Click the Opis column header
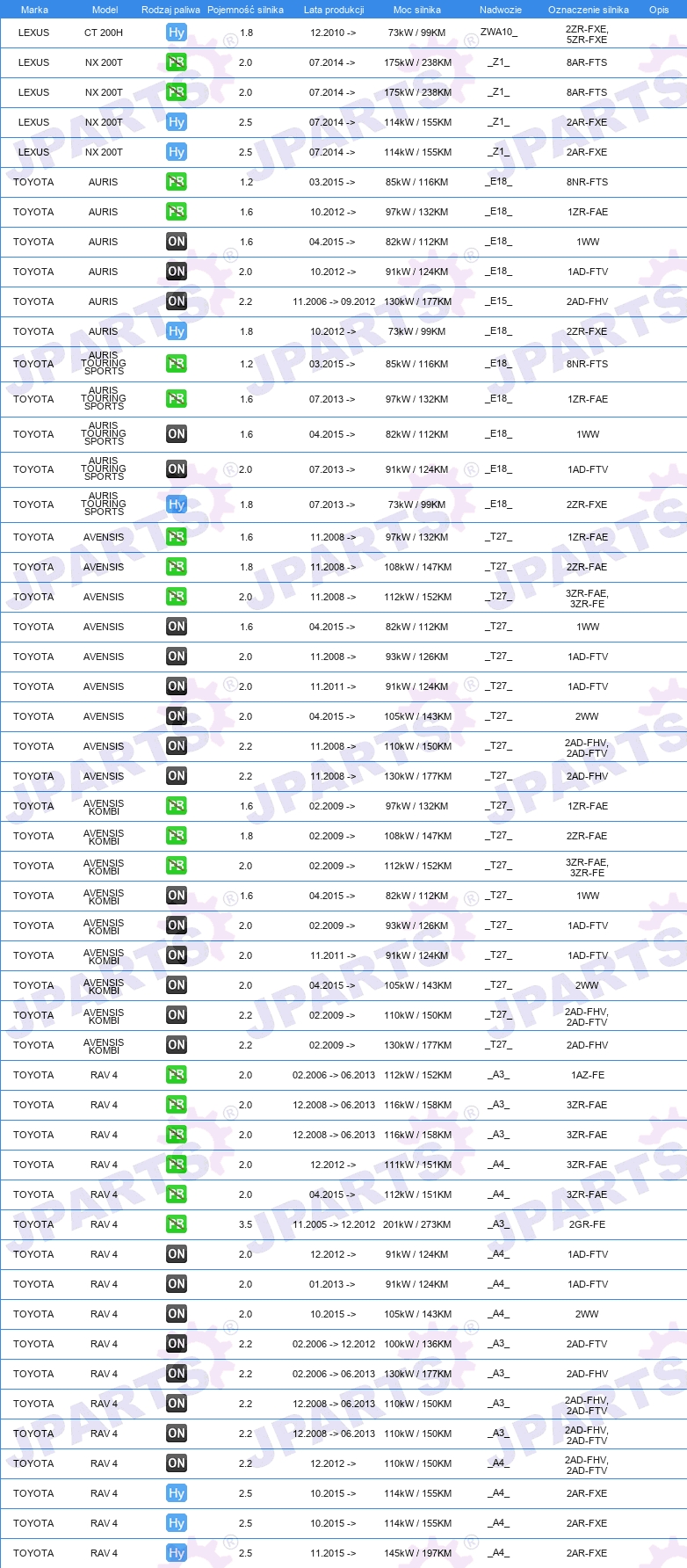Screen dimensions: 687x1568 tap(659, 10)
